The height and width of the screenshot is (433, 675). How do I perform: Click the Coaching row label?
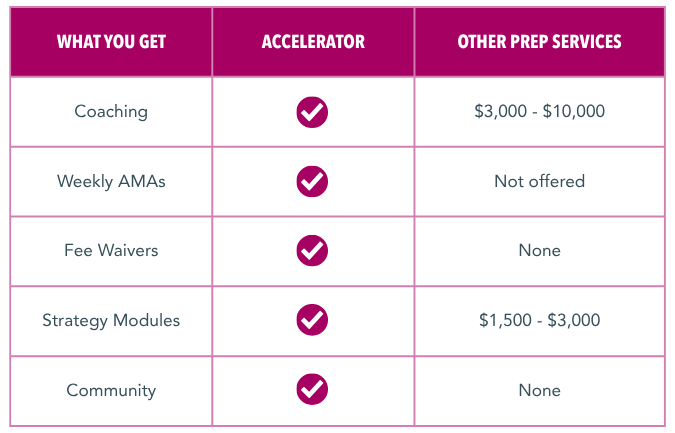pos(111,112)
